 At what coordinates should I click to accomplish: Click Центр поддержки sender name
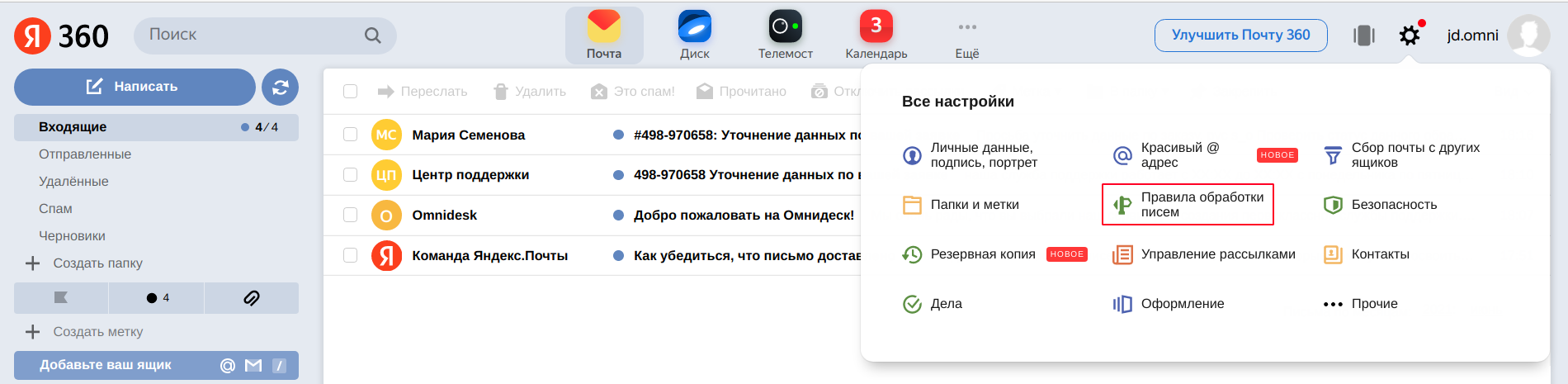(x=471, y=175)
